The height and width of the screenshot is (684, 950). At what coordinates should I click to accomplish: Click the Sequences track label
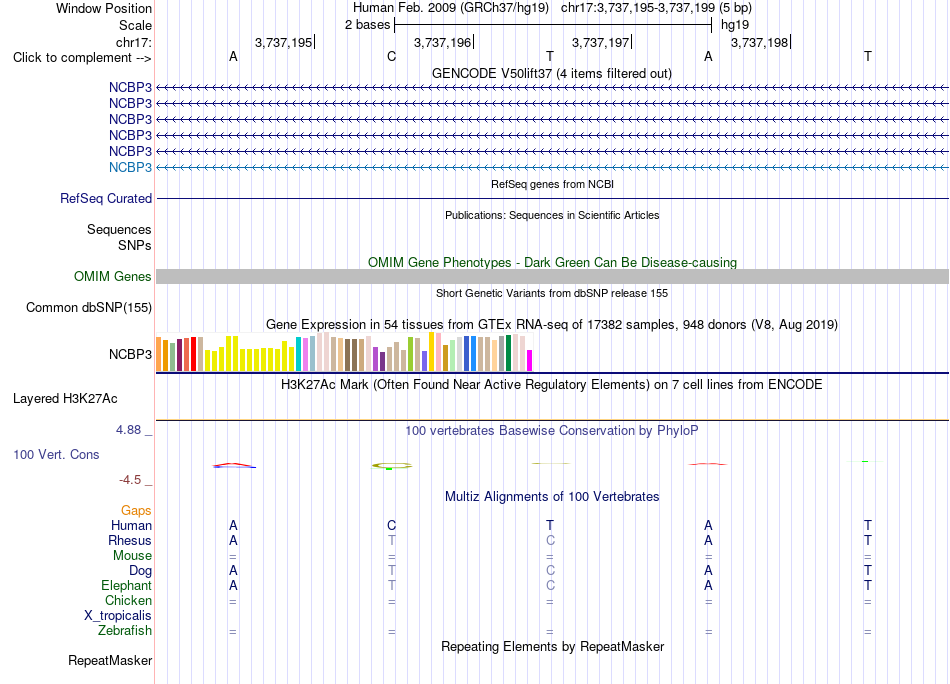point(119,229)
